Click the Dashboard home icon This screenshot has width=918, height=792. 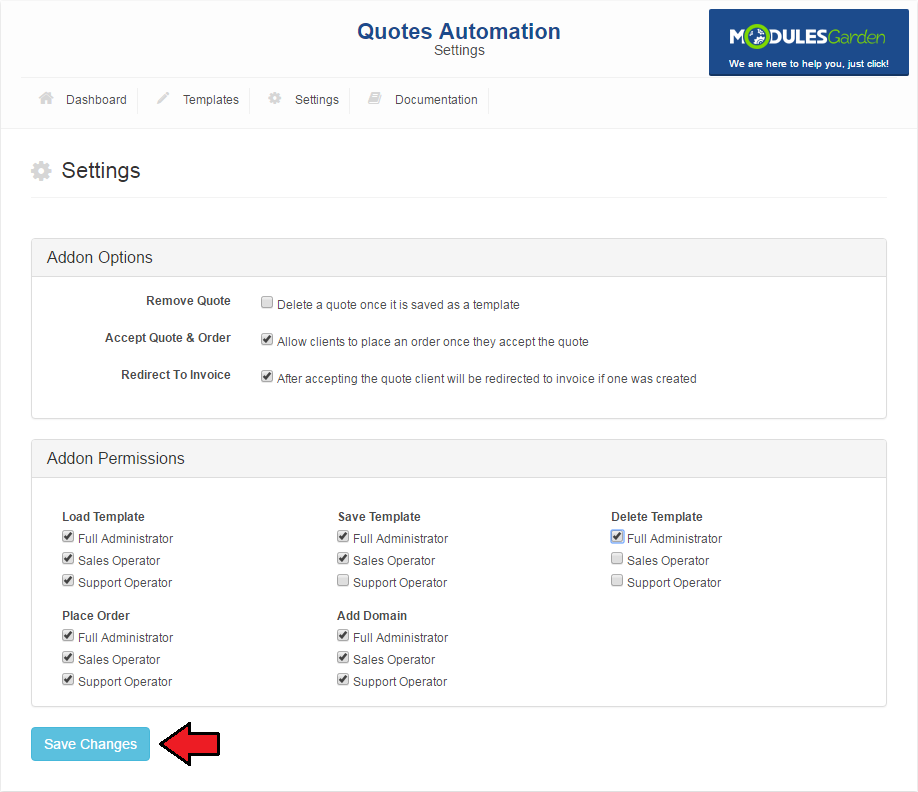pos(46,98)
